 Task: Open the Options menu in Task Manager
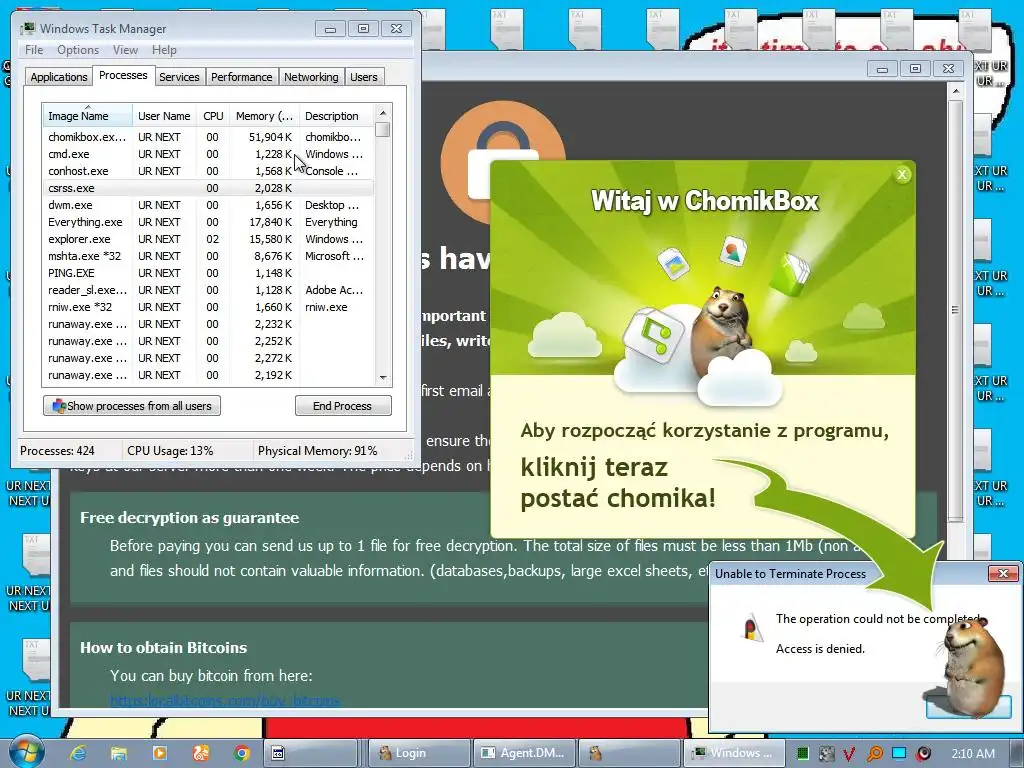(78, 50)
